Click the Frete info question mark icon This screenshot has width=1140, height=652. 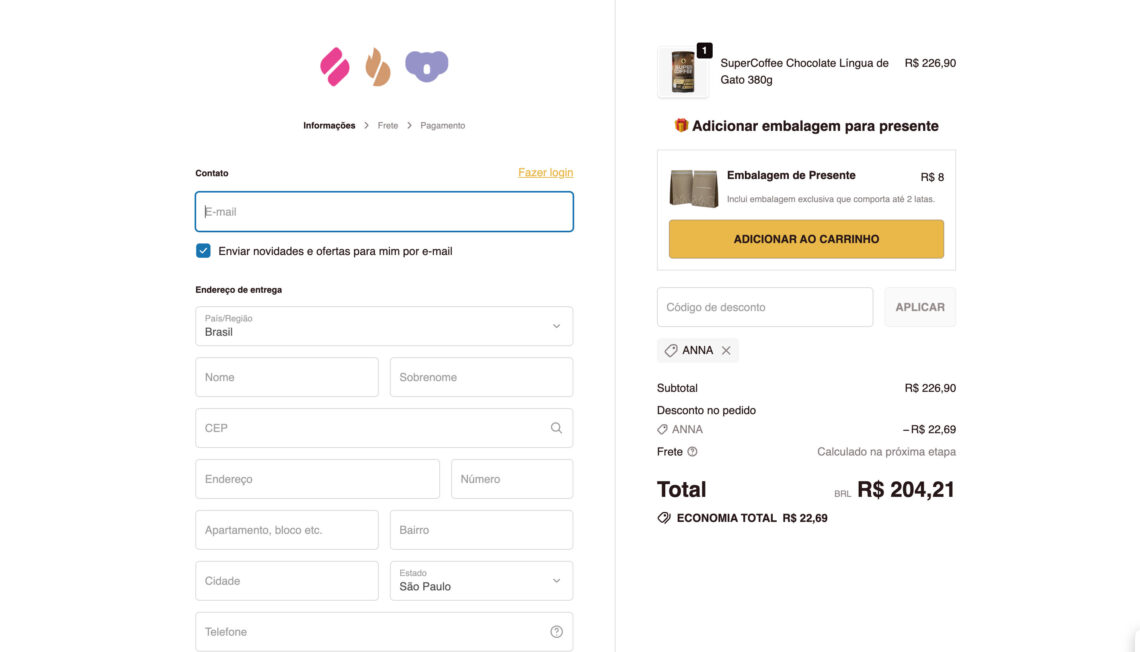coord(692,452)
